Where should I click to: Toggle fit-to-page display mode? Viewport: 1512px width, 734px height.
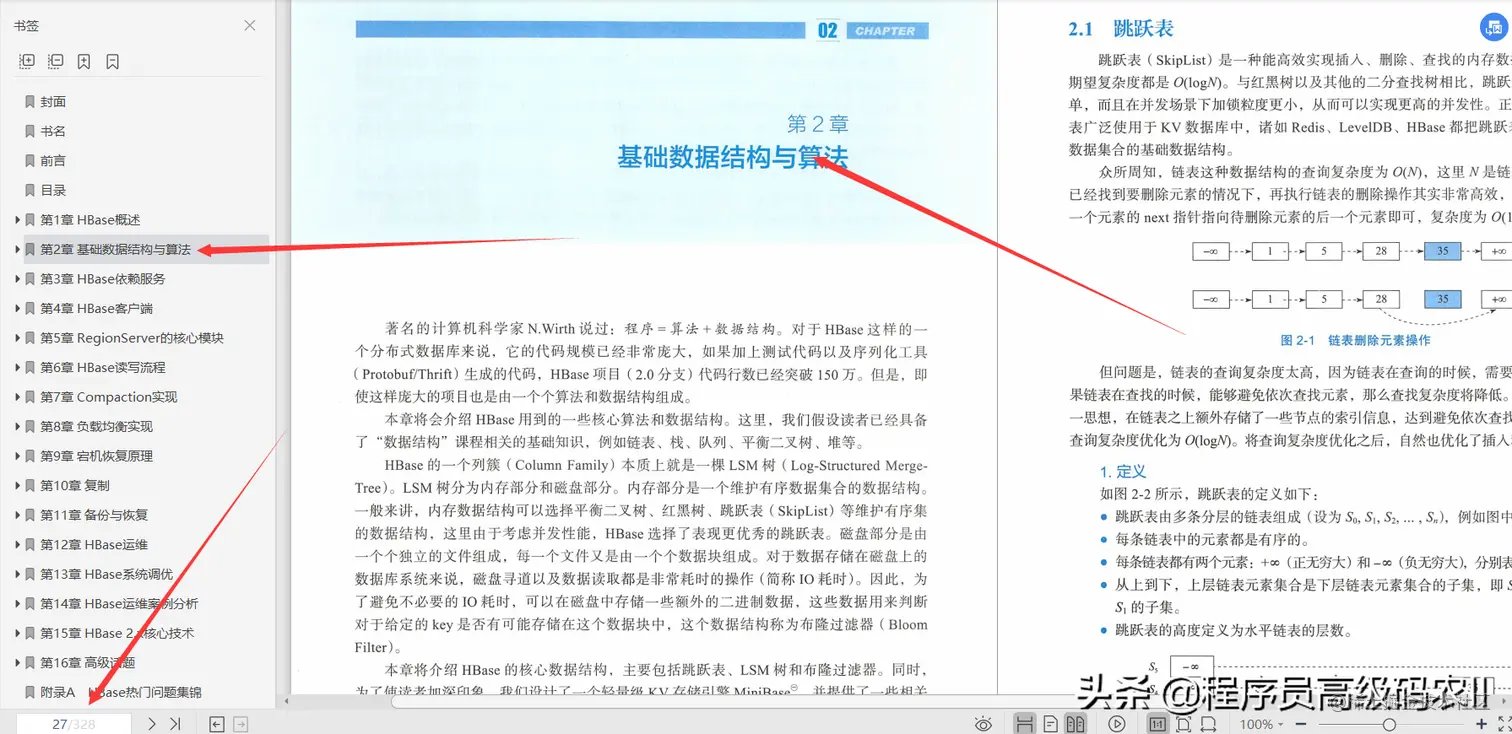(x=1185, y=723)
